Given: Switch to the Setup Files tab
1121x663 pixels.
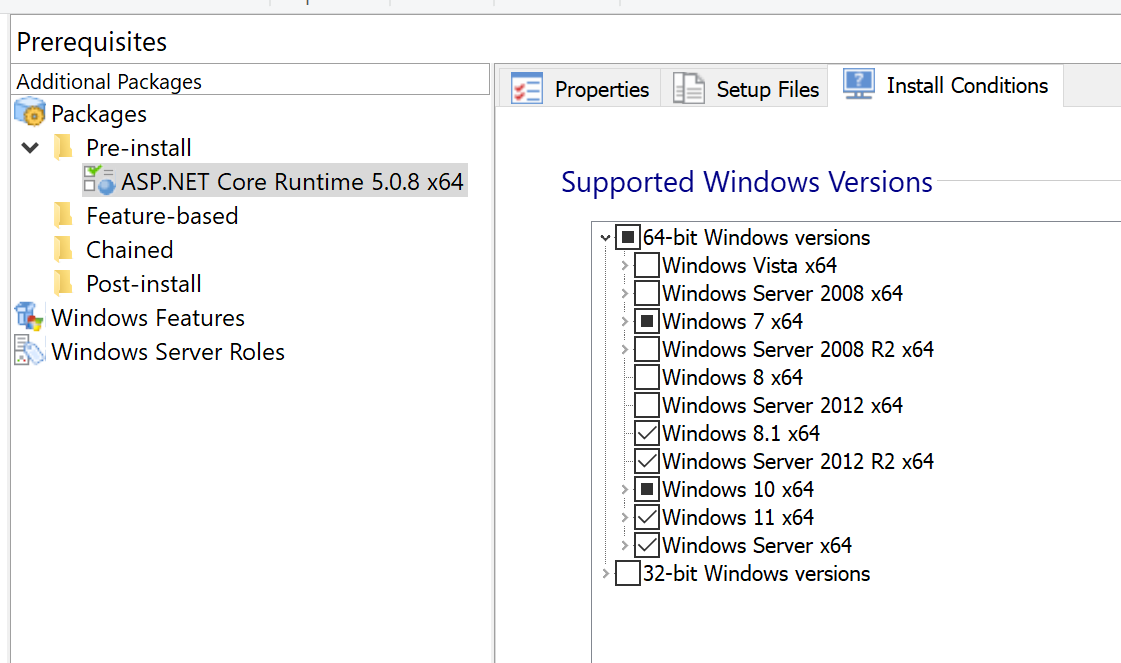Looking at the screenshot, I should pyautogui.click(x=745, y=89).
